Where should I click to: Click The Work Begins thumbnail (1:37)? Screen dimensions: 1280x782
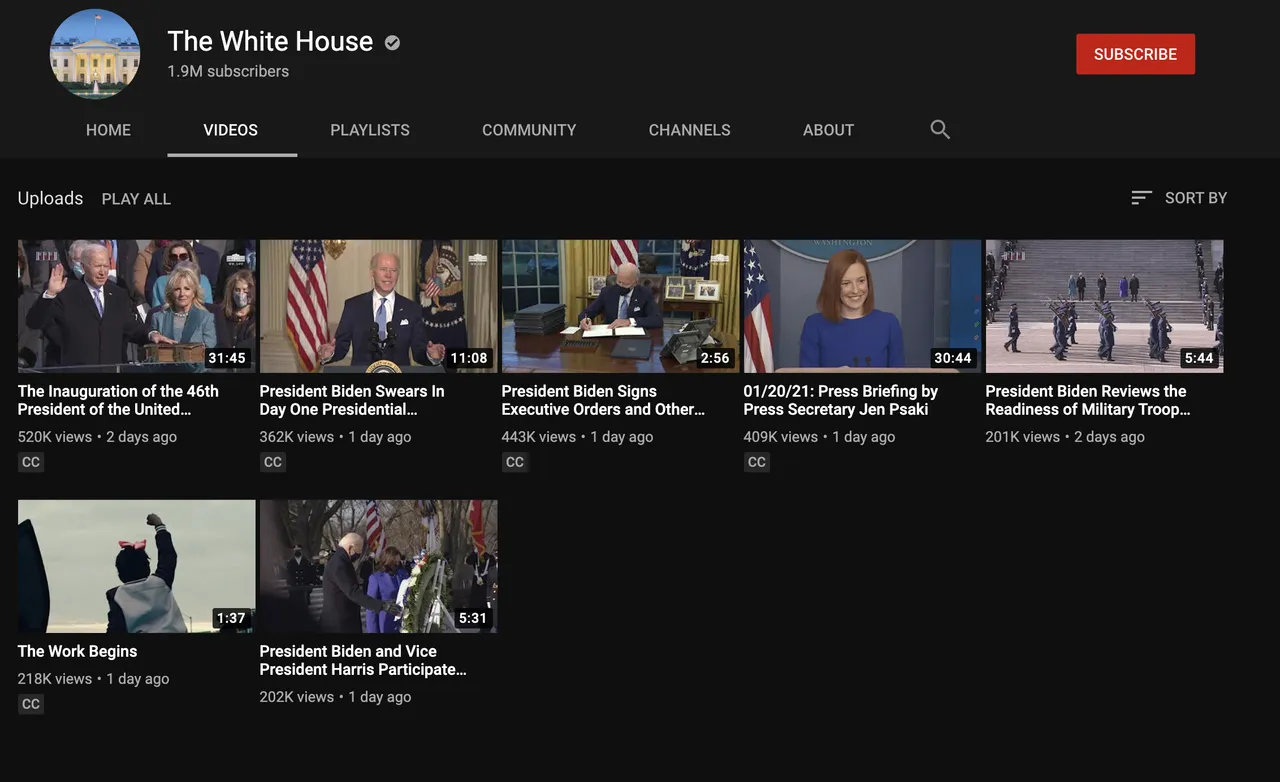tap(137, 566)
